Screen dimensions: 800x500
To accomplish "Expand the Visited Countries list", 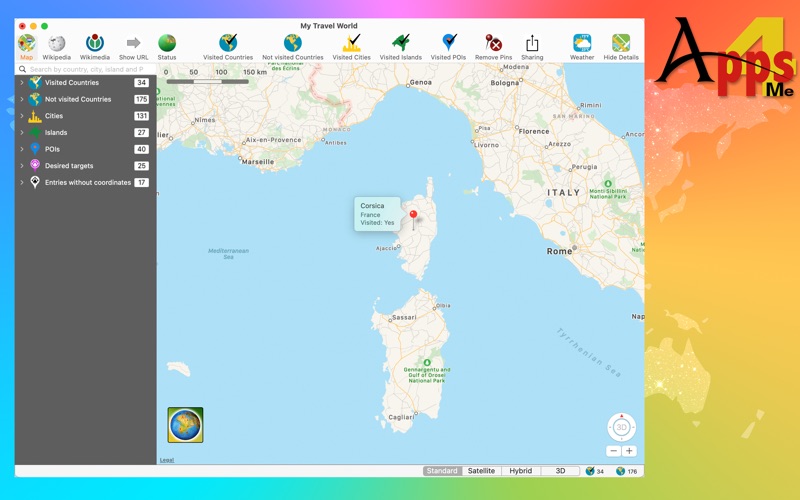I will pos(22,83).
